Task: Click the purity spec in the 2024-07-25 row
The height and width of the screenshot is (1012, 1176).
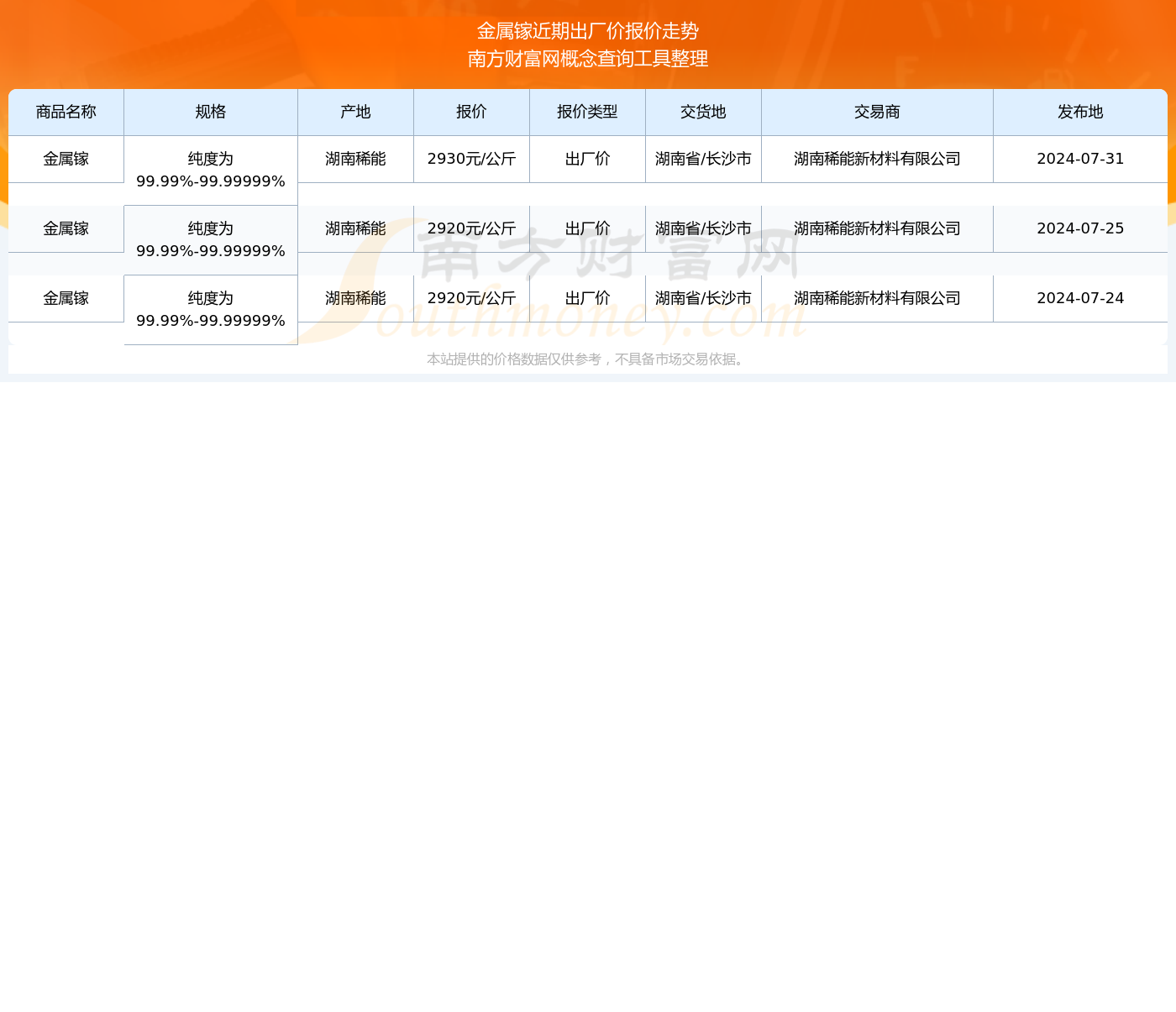Action: pyautogui.click(x=211, y=240)
